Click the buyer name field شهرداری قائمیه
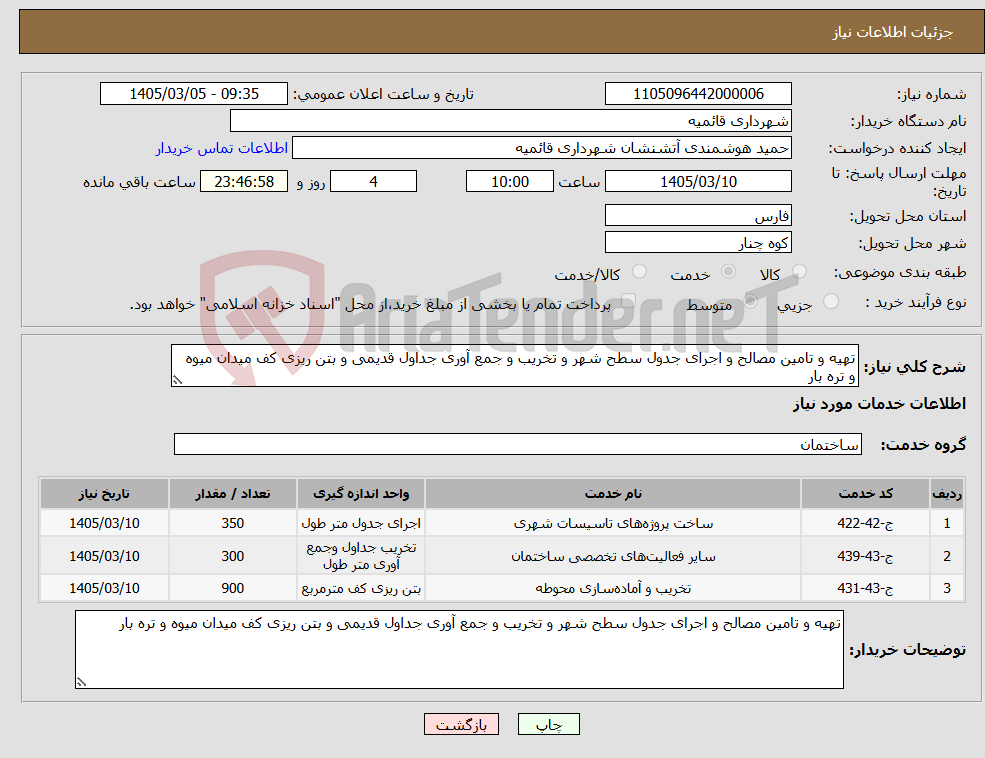 [511, 121]
